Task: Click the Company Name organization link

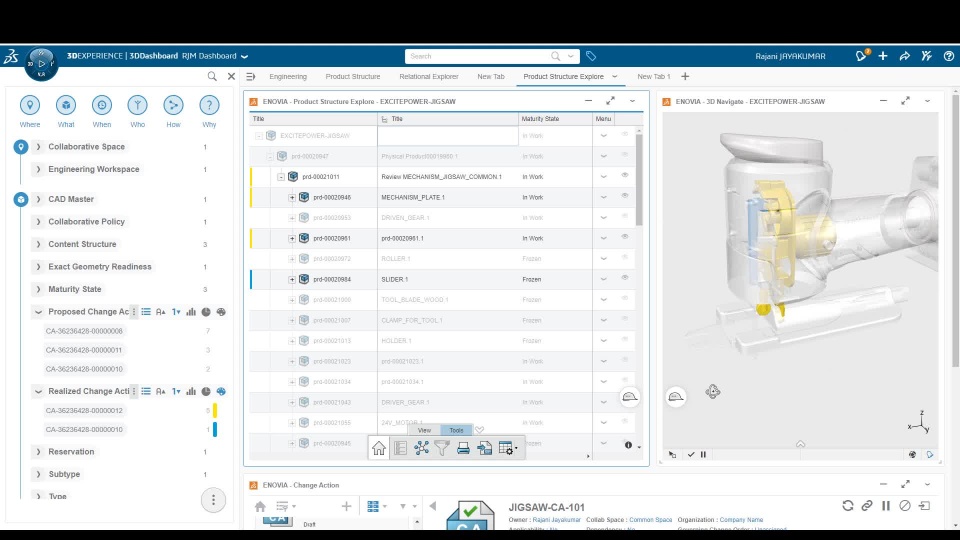Action: [x=741, y=520]
